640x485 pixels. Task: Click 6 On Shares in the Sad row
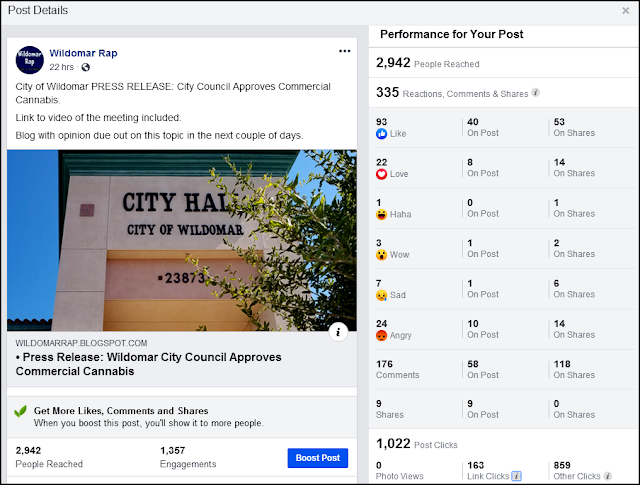pos(574,289)
